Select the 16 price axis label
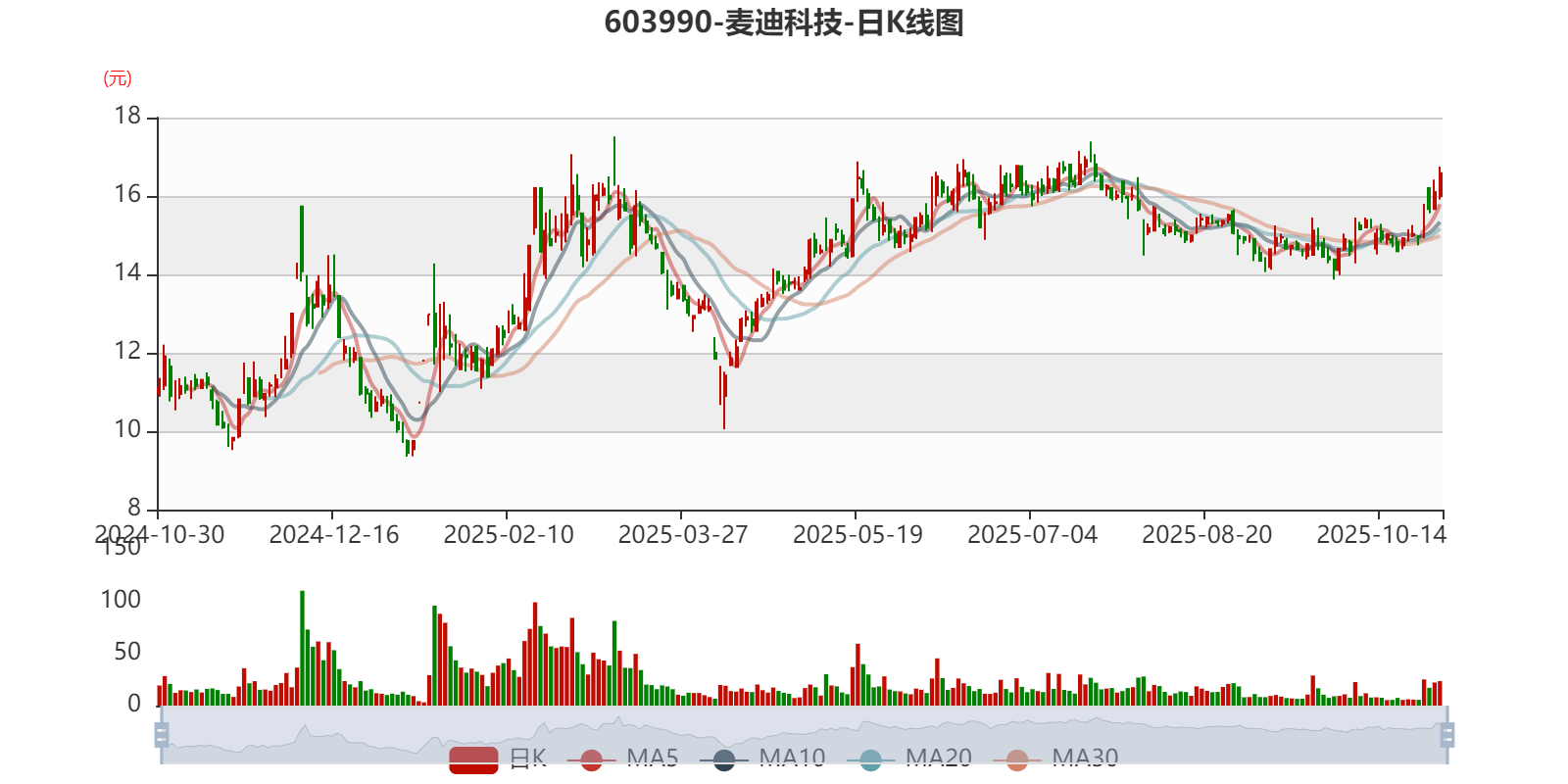 point(128,195)
